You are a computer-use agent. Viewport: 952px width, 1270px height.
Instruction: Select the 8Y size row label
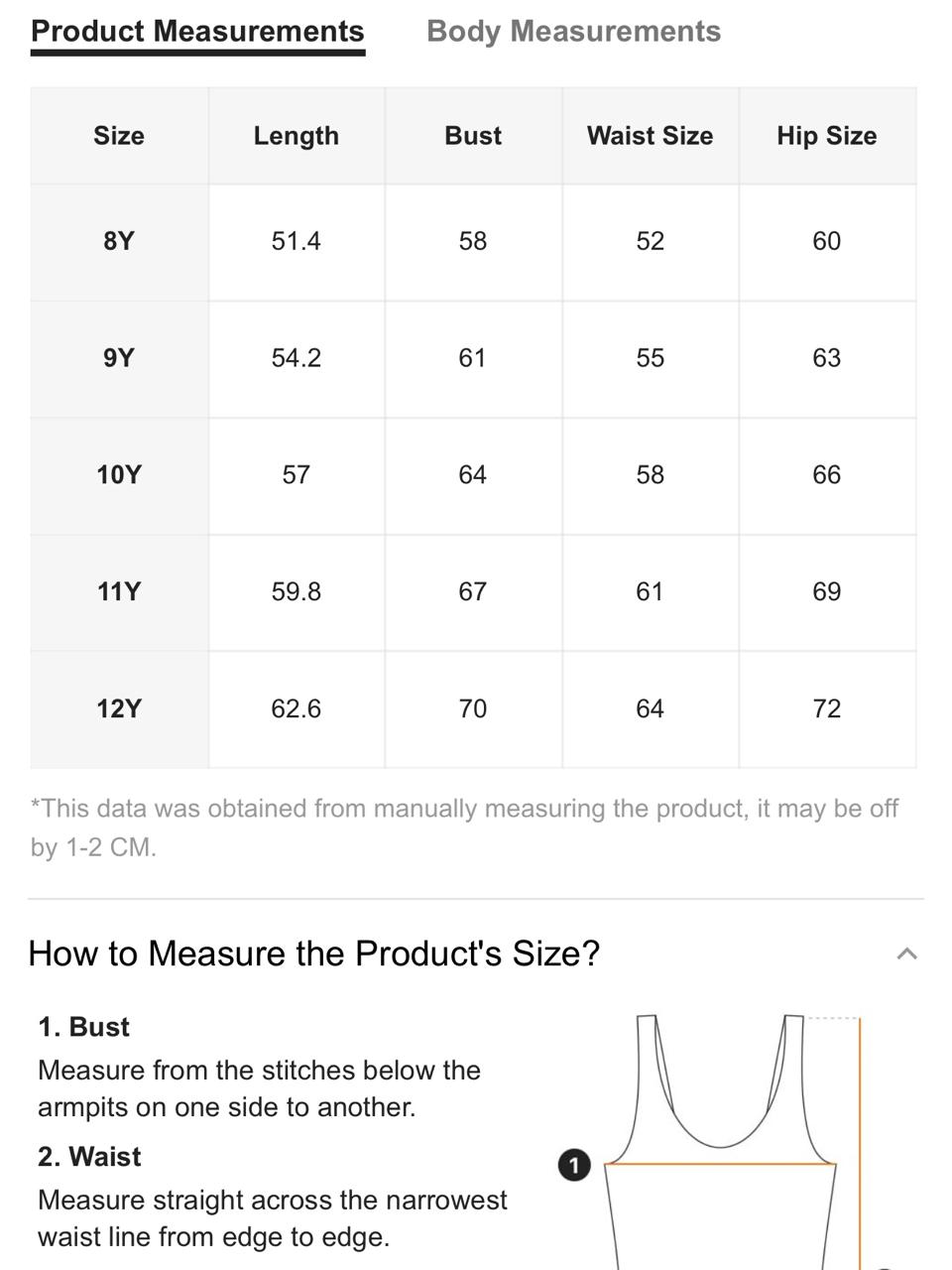coord(119,241)
